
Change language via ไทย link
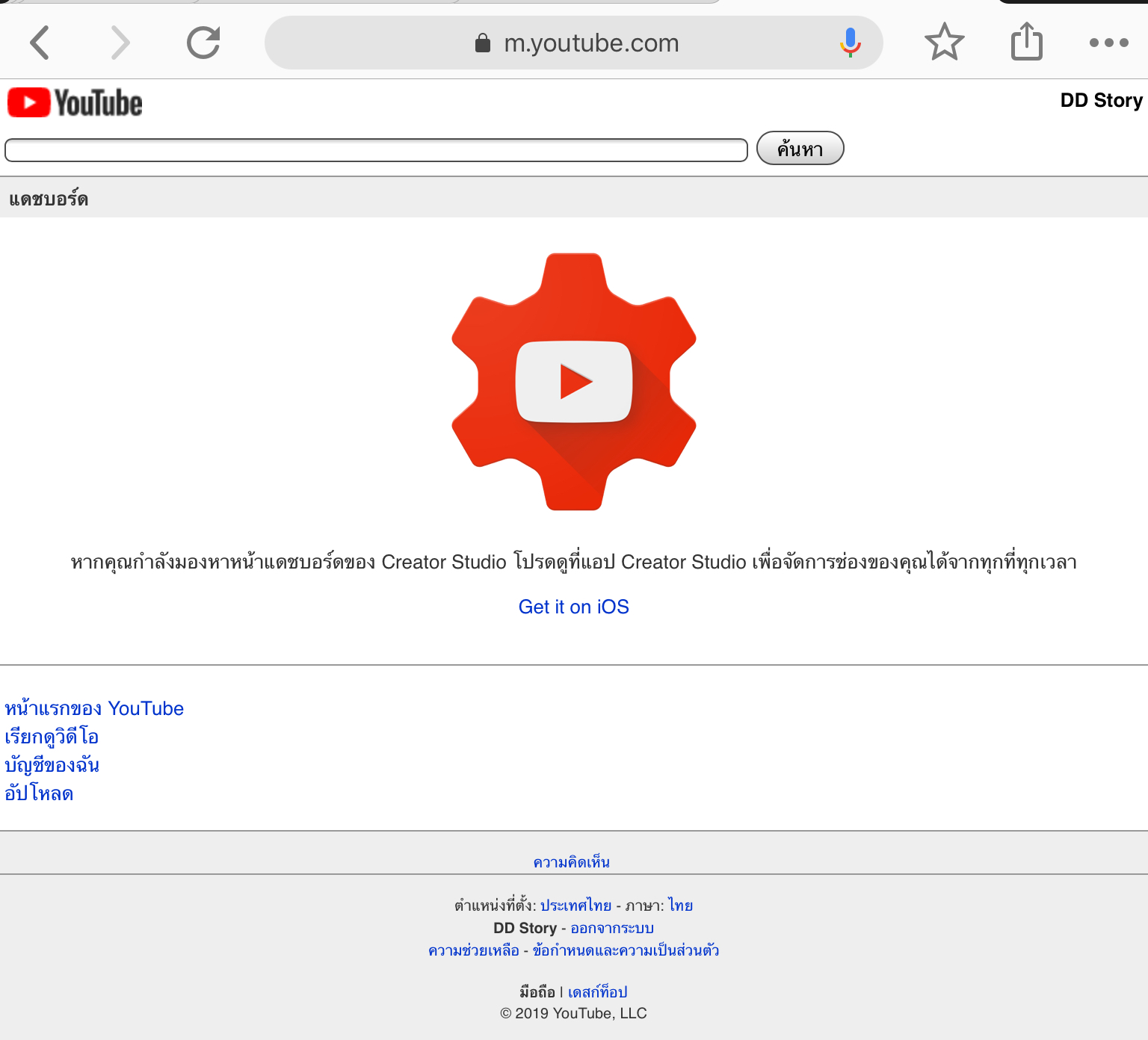[x=681, y=906]
